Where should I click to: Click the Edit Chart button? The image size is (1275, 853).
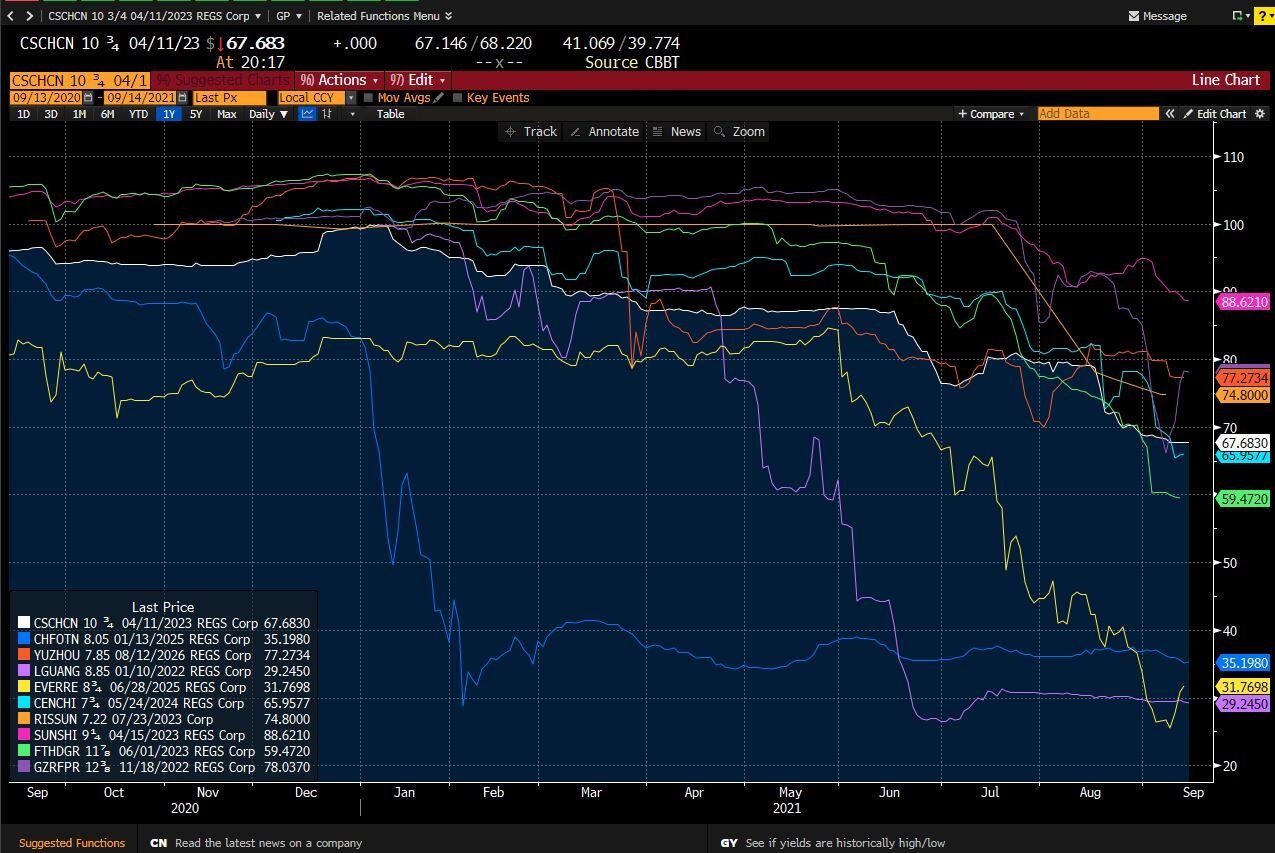tap(1214, 114)
